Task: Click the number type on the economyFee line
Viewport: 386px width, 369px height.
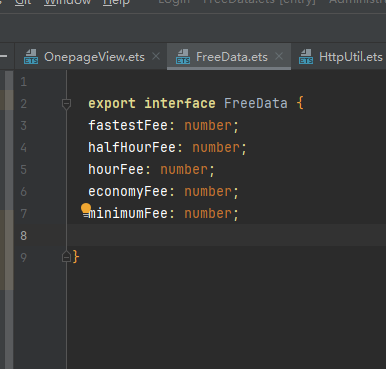Action: [208, 192]
